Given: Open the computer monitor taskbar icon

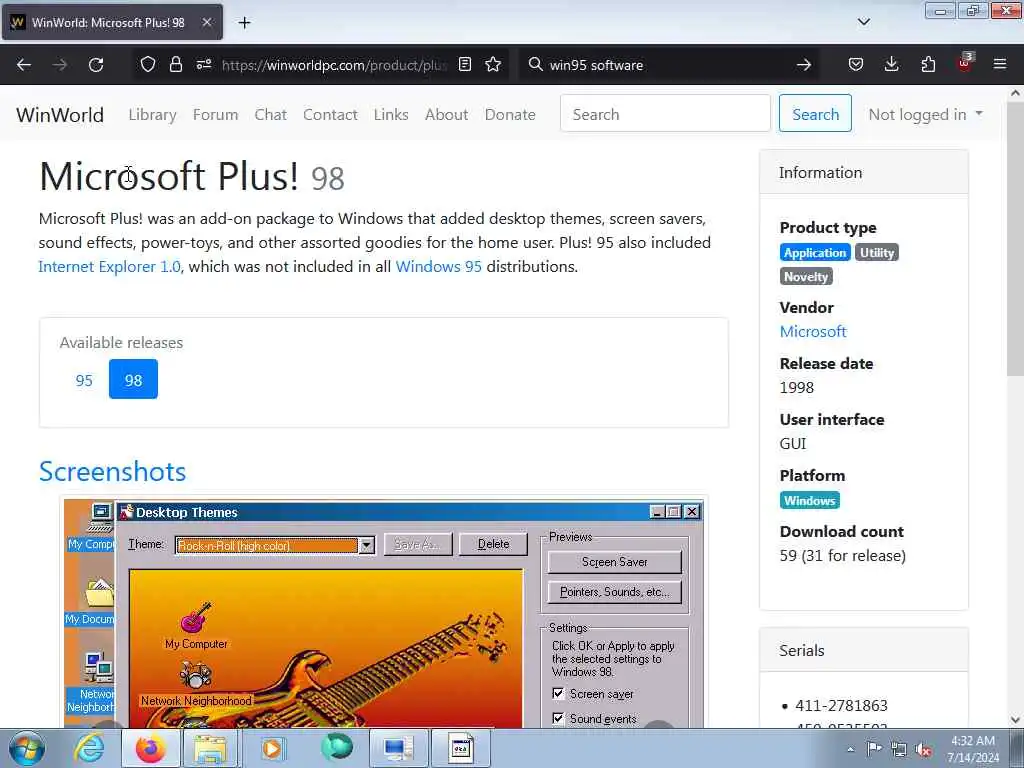Looking at the screenshot, I should click(398, 748).
